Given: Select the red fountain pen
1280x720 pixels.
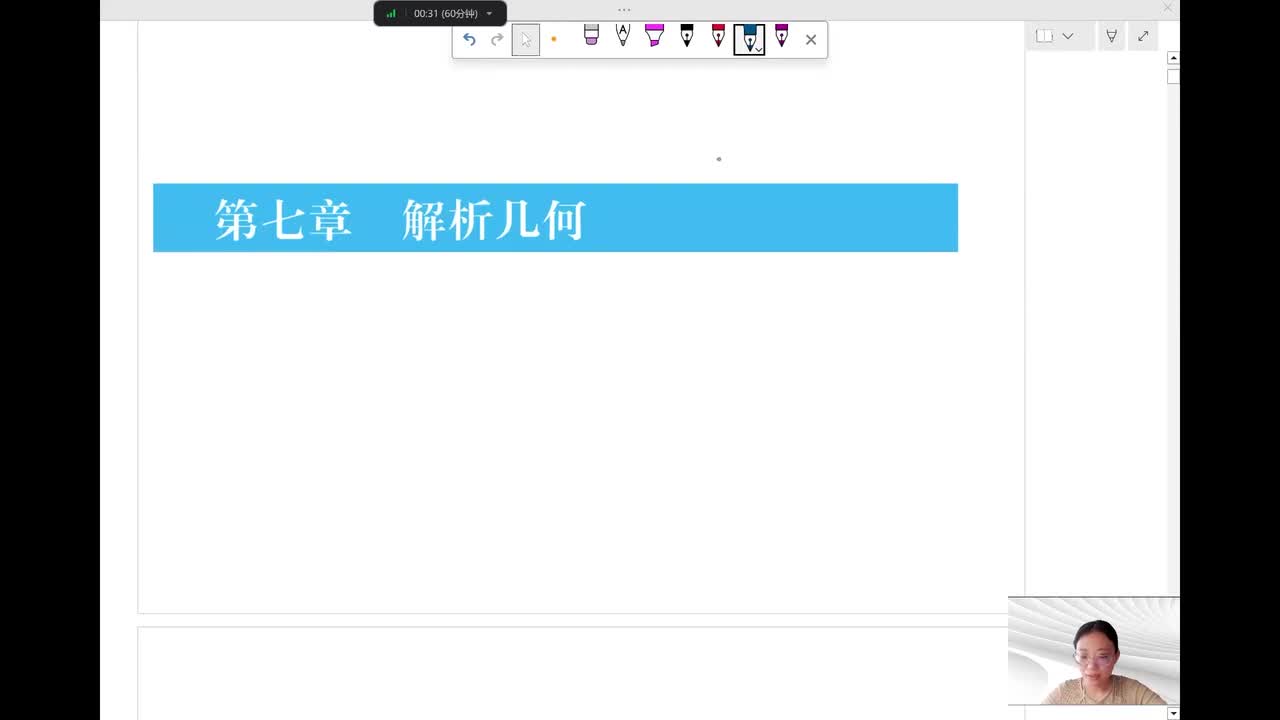Looking at the screenshot, I should click(718, 36).
